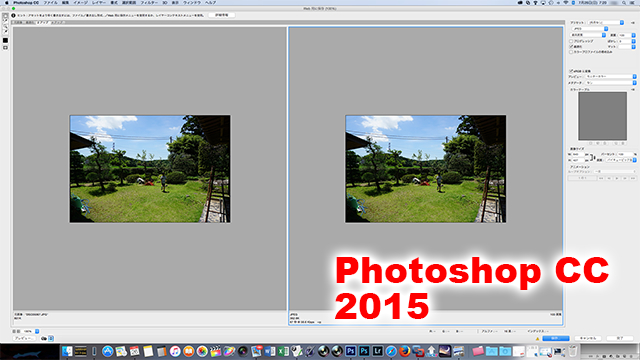Open the Apple menu
This screenshot has height=360, width=640.
point(6,2)
